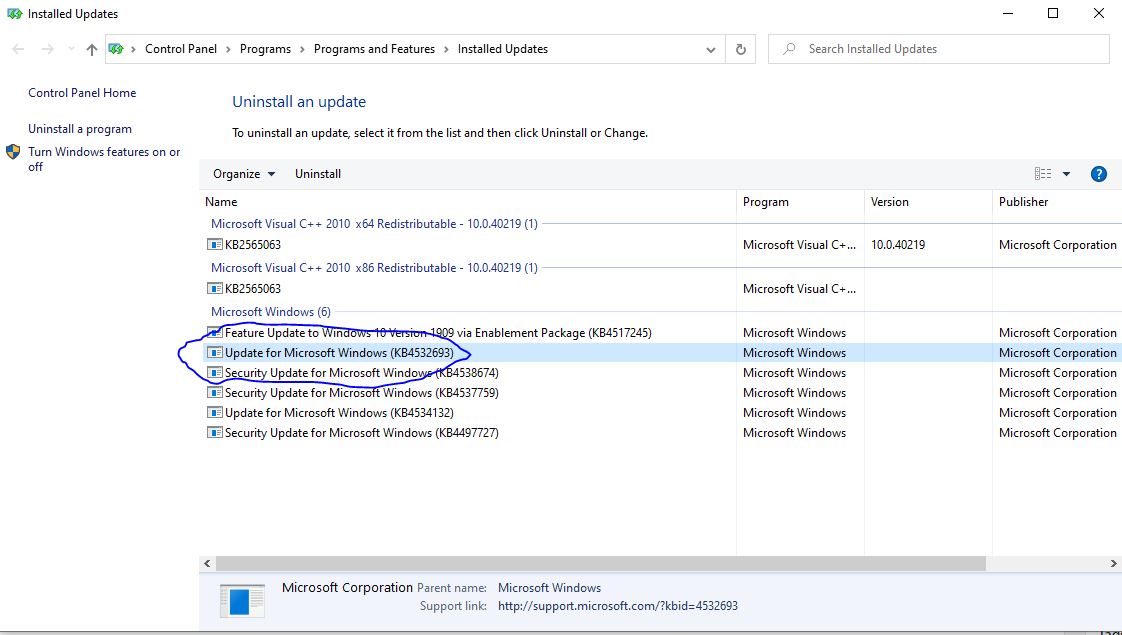Click the shield icon beside Windows features

coord(13,152)
